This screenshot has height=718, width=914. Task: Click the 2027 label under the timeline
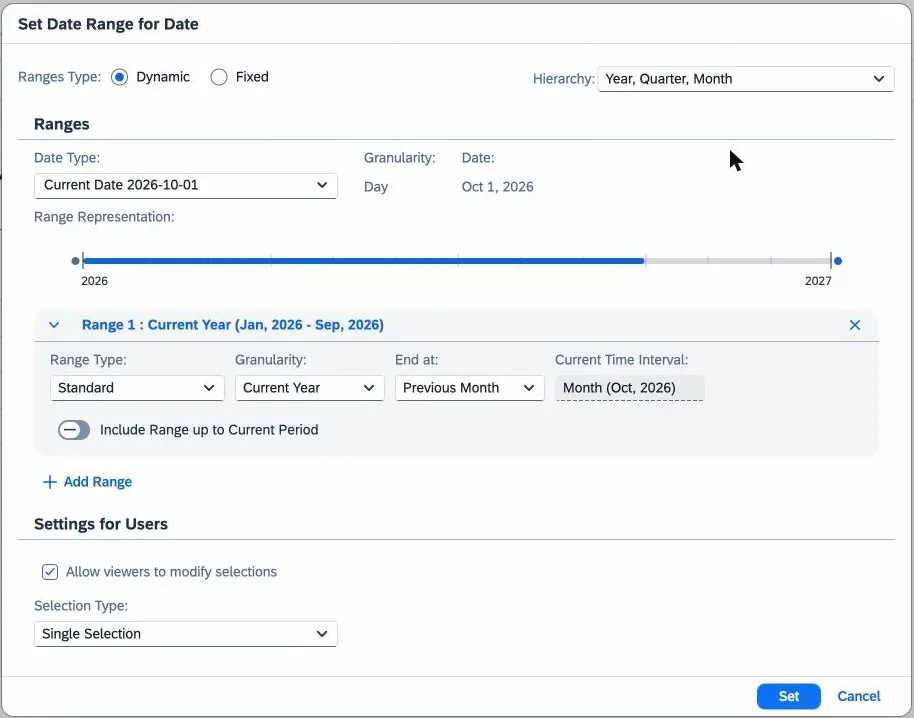[x=818, y=281]
